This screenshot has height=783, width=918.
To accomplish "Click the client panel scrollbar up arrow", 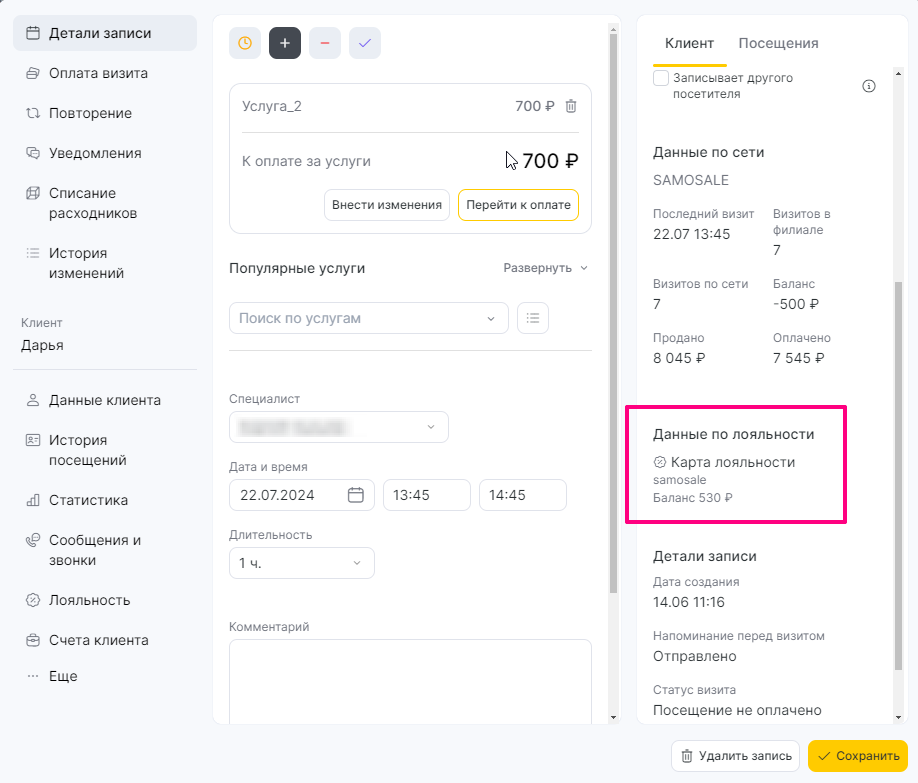I will (x=898, y=73).
